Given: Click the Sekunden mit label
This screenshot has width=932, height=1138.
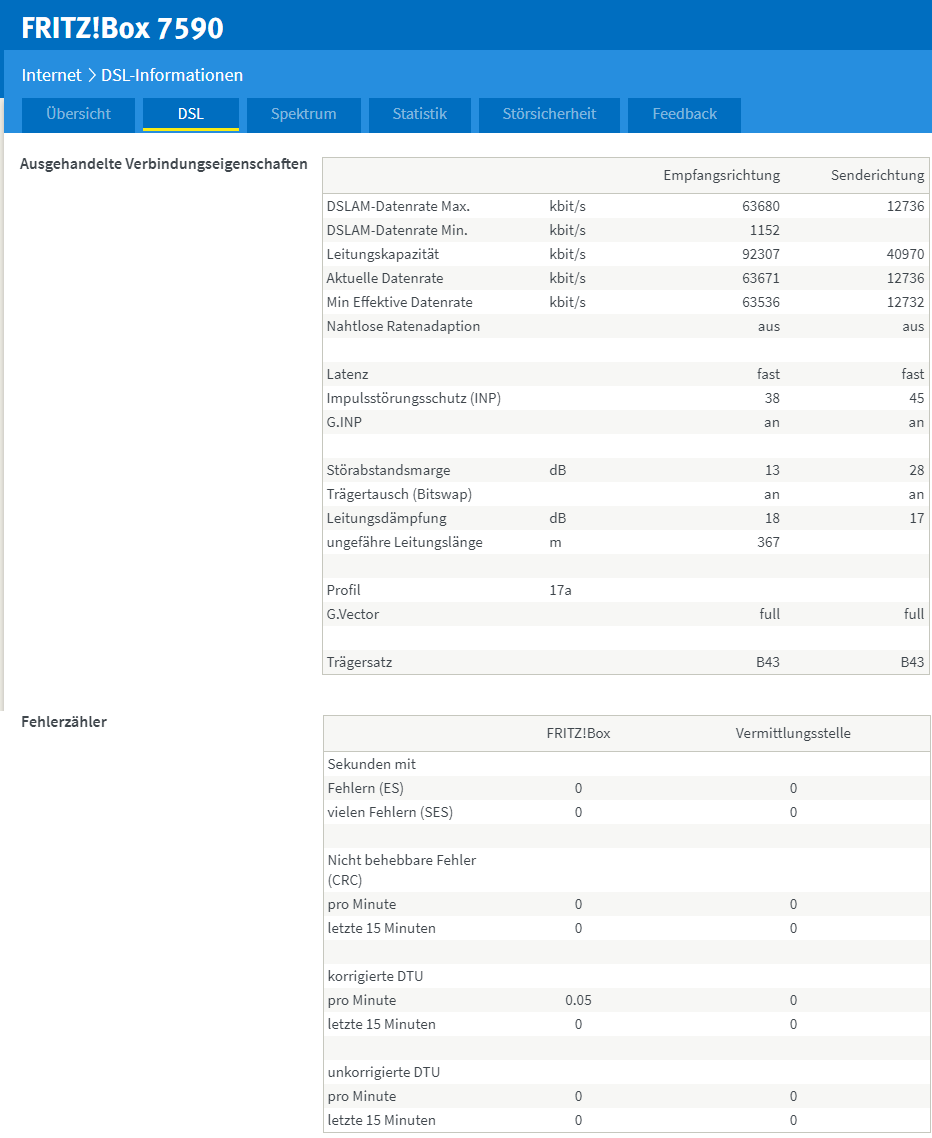Looking at the screenshot, I should click(371, 764).
